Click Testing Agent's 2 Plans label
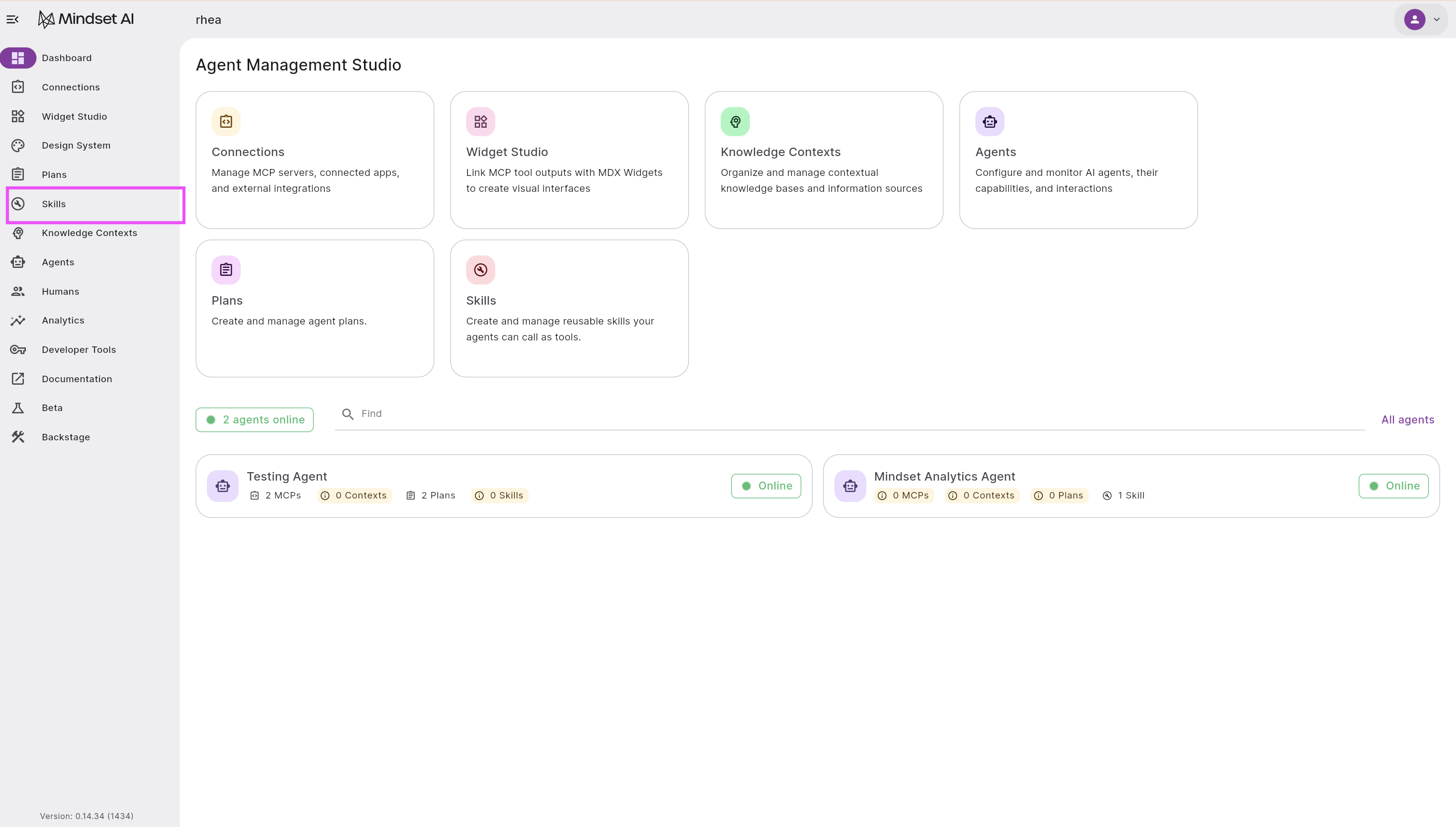 click(x=431, y=496)
